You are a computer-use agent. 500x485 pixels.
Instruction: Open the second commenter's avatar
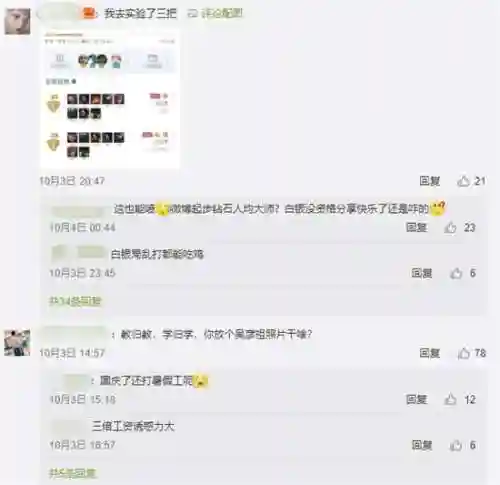pyautogui.click(x=17, y=343)
